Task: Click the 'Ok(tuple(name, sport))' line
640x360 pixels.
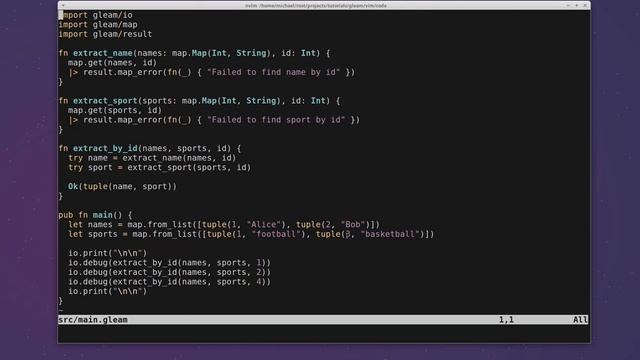Action: point(122,187)
